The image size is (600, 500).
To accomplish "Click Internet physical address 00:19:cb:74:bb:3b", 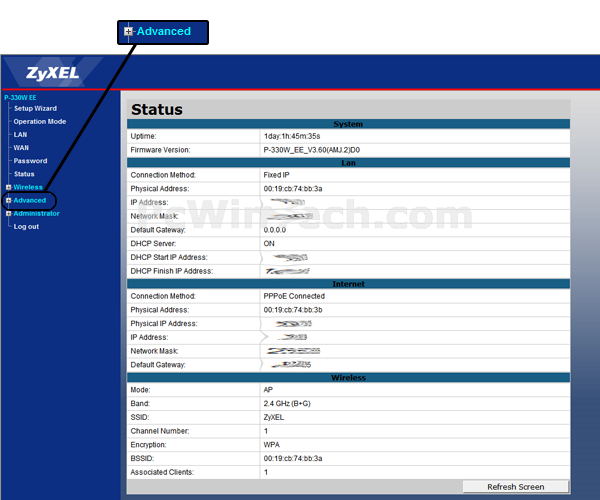I will [293, 310].
